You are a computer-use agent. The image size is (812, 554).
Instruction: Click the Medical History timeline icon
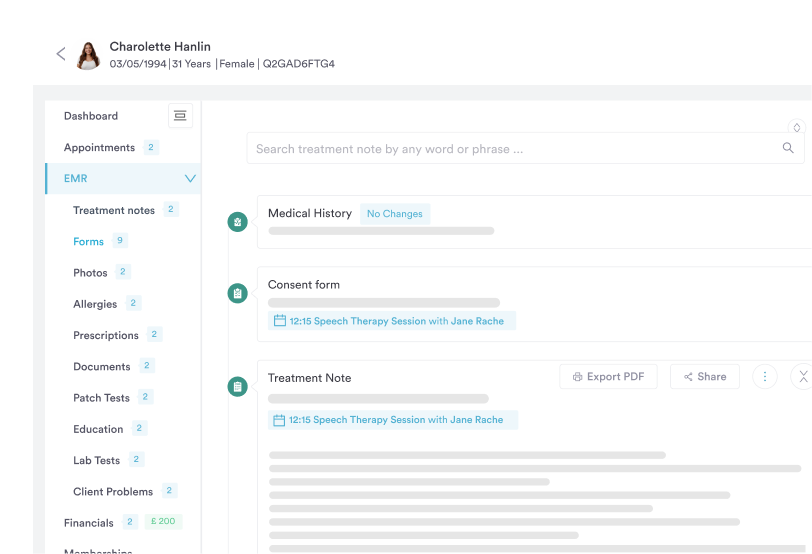(237, 222)
